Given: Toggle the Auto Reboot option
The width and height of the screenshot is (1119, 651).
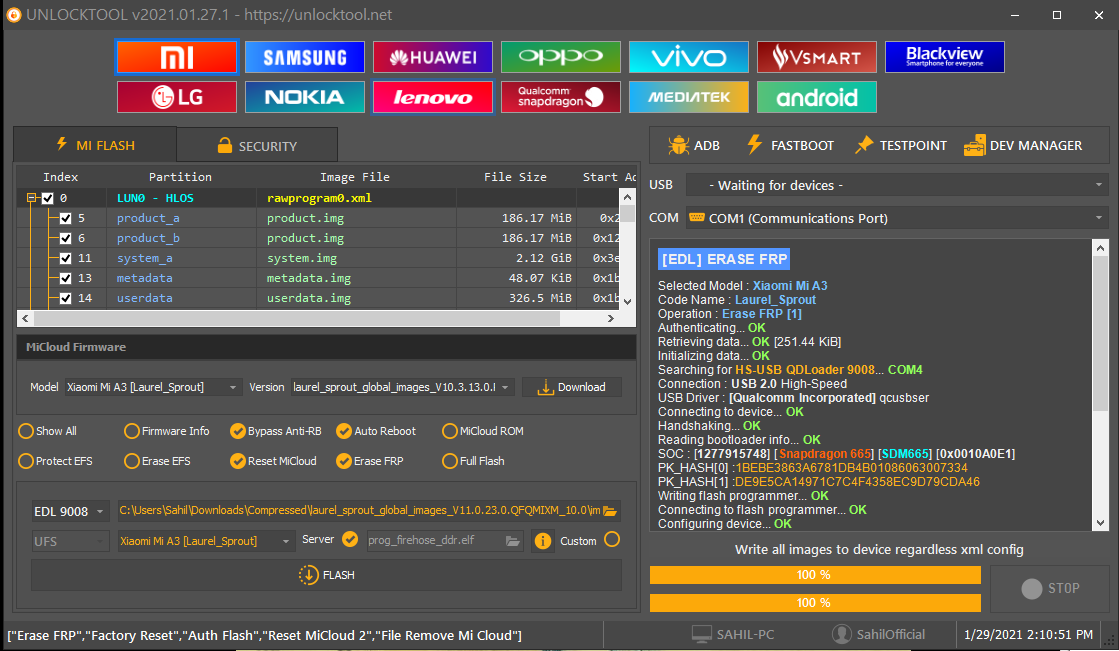Looking at the screenshot, I should click(x=344, y=431).
